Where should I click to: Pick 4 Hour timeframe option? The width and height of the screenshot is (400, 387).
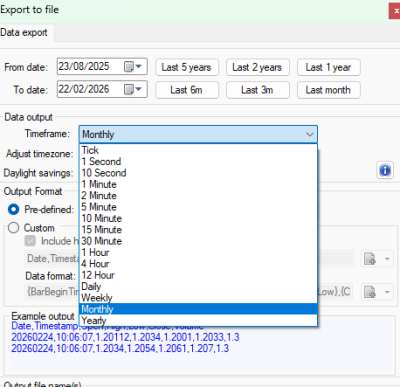point(198,264)
